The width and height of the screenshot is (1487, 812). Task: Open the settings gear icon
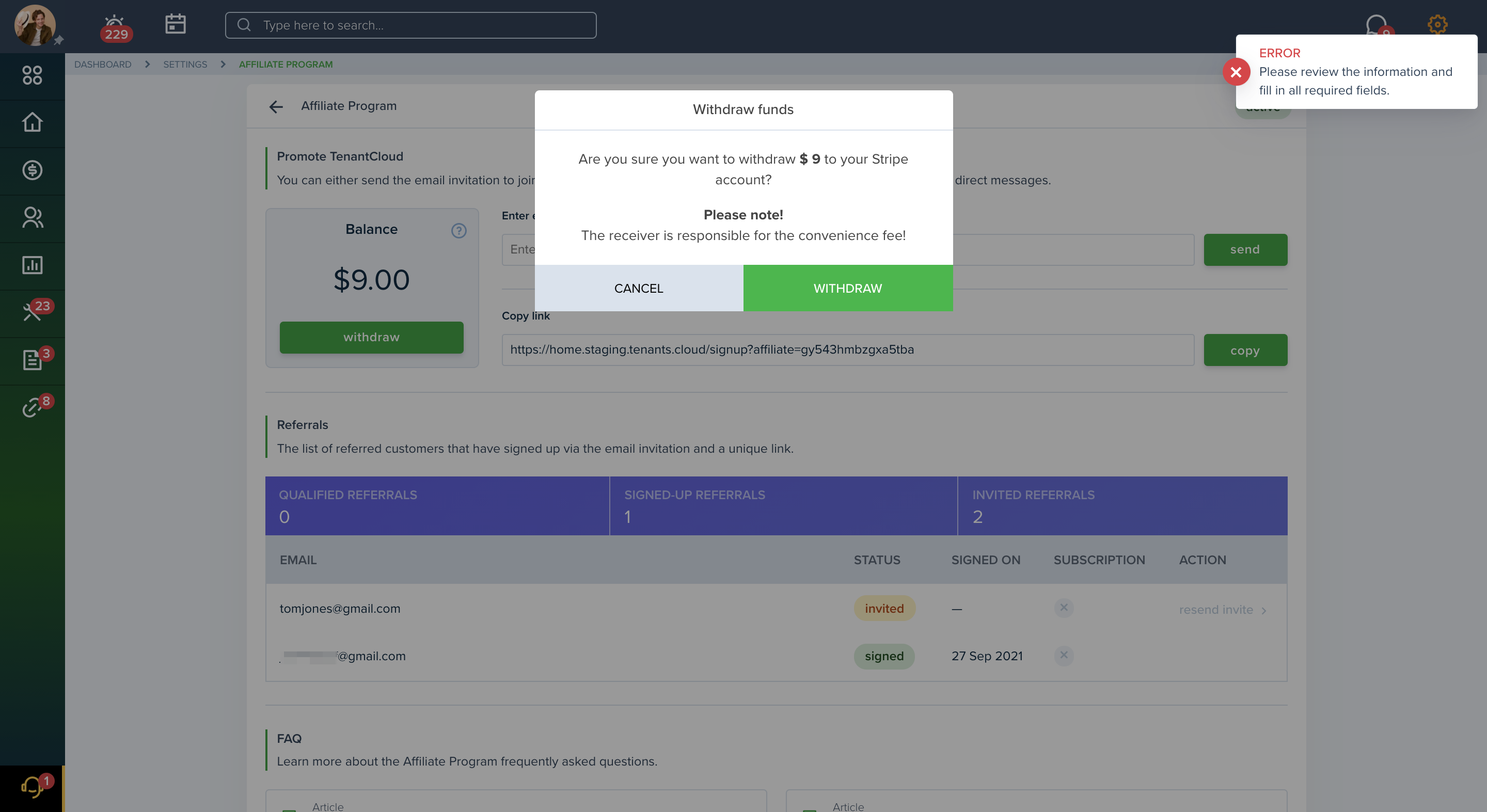point(1437,24)
